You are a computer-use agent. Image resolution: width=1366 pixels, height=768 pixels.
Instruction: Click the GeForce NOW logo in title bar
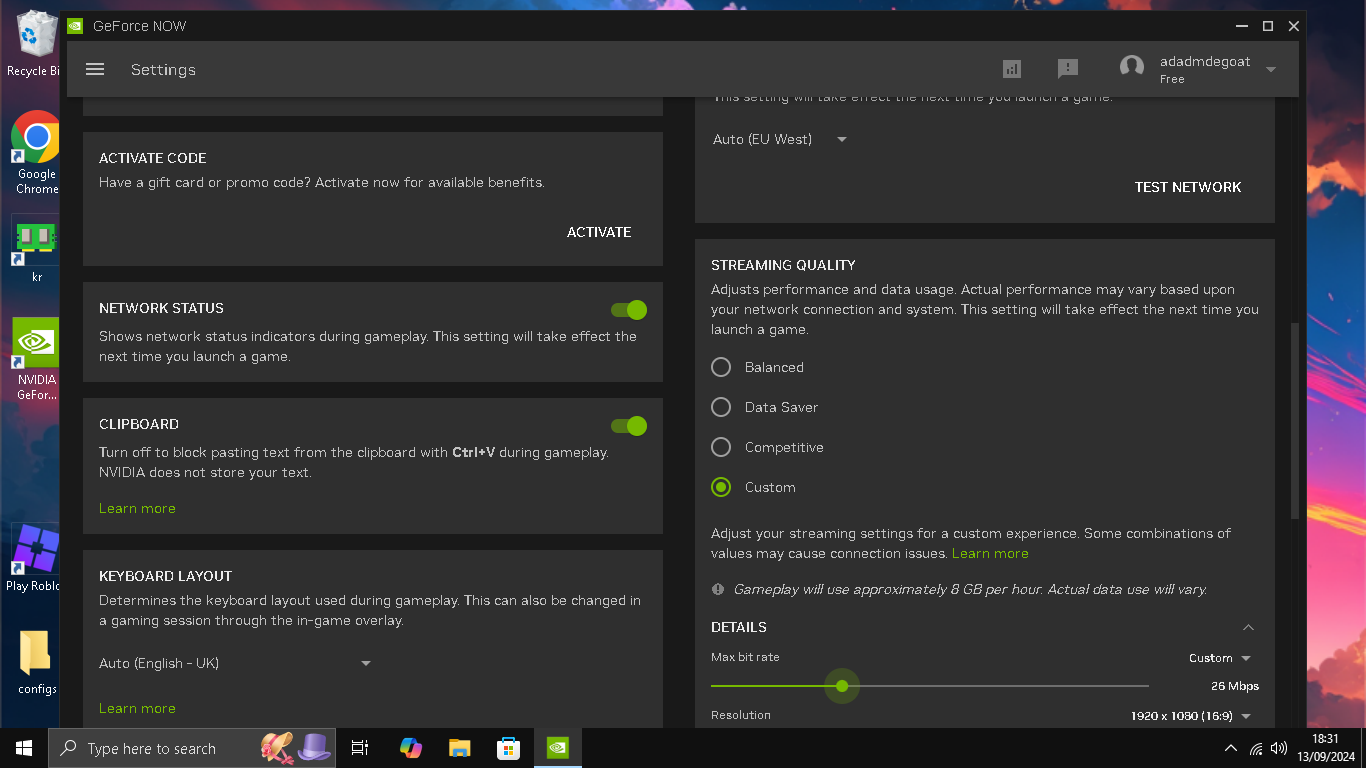[x=75, y=26]
